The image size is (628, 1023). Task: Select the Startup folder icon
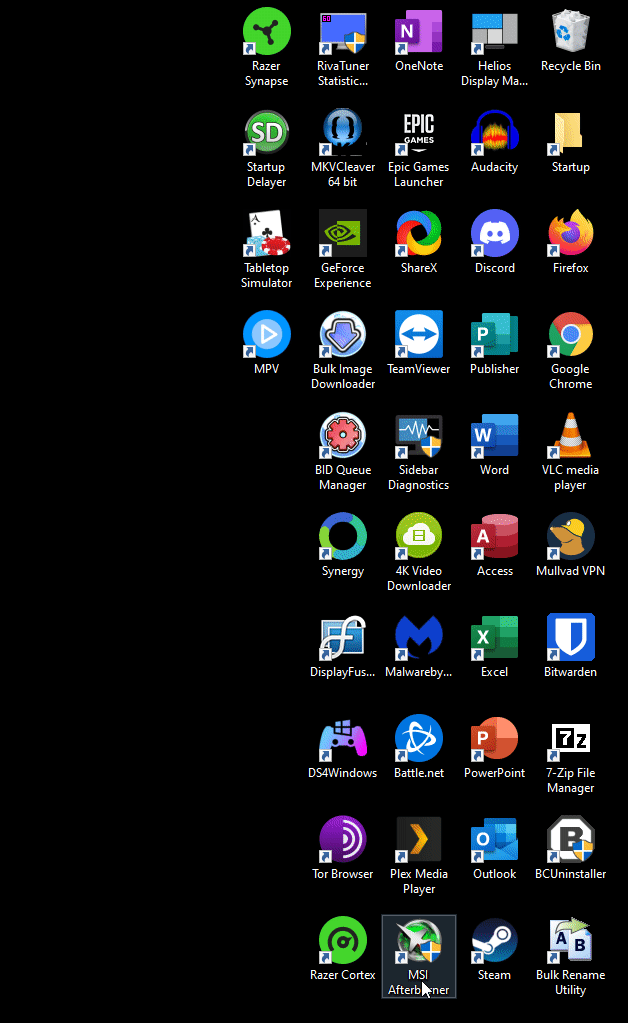[571, 133]
